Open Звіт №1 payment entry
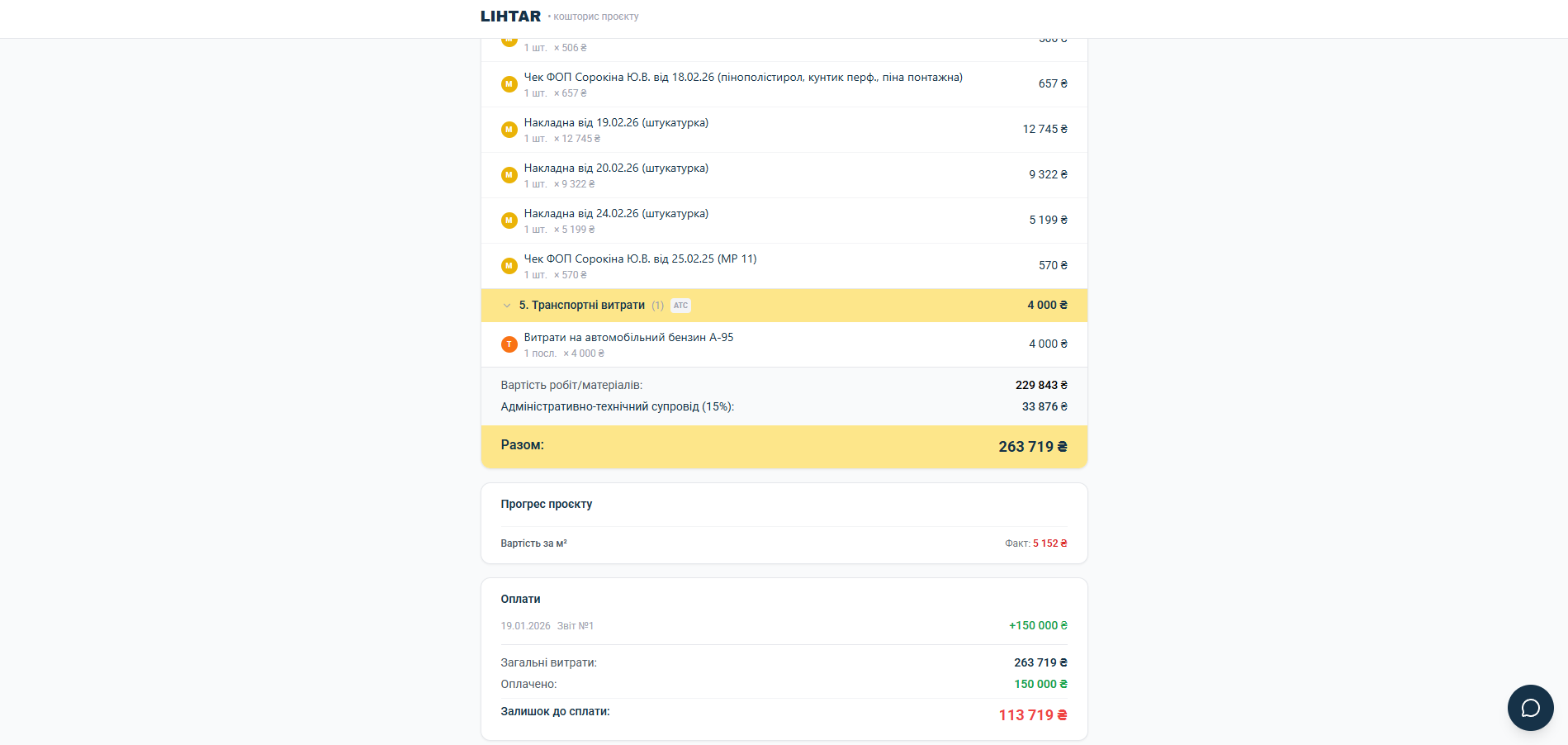Viewport: 1568px width, 745px height. [x=576, y=625]
